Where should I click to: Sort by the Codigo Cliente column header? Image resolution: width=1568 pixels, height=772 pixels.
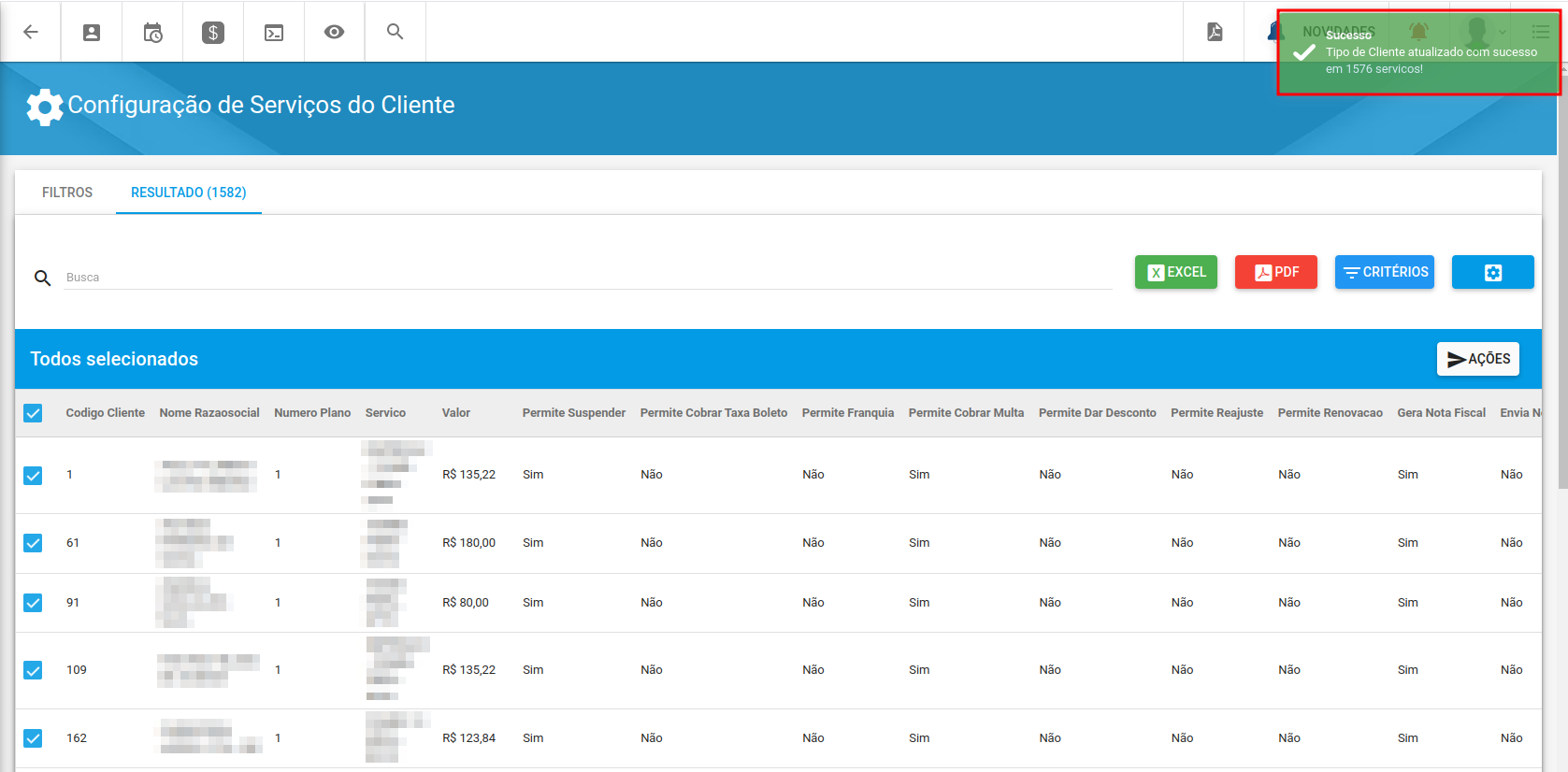coord(106,413)
